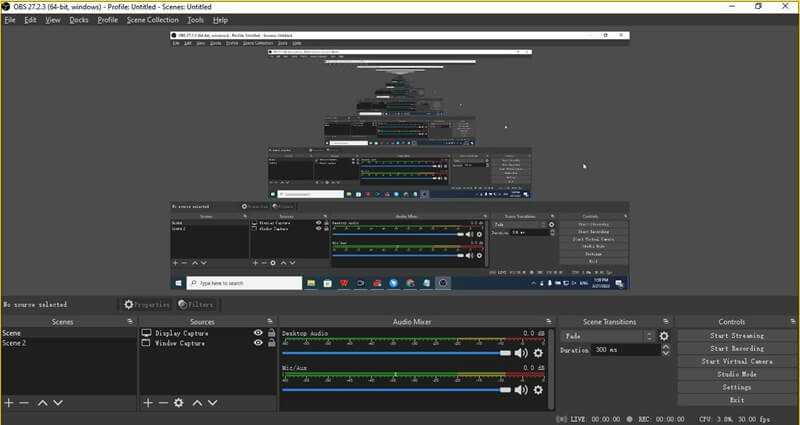Move the scene up in the Scenes list
The height and width of the screenshot is (425, 800).
[x=42, y=403]
